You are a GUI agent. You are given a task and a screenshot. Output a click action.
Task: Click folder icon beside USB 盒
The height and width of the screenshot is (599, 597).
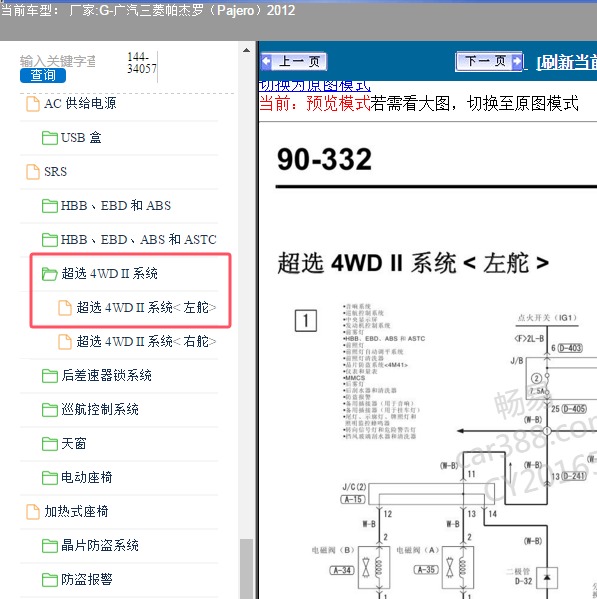pos(50,138)
